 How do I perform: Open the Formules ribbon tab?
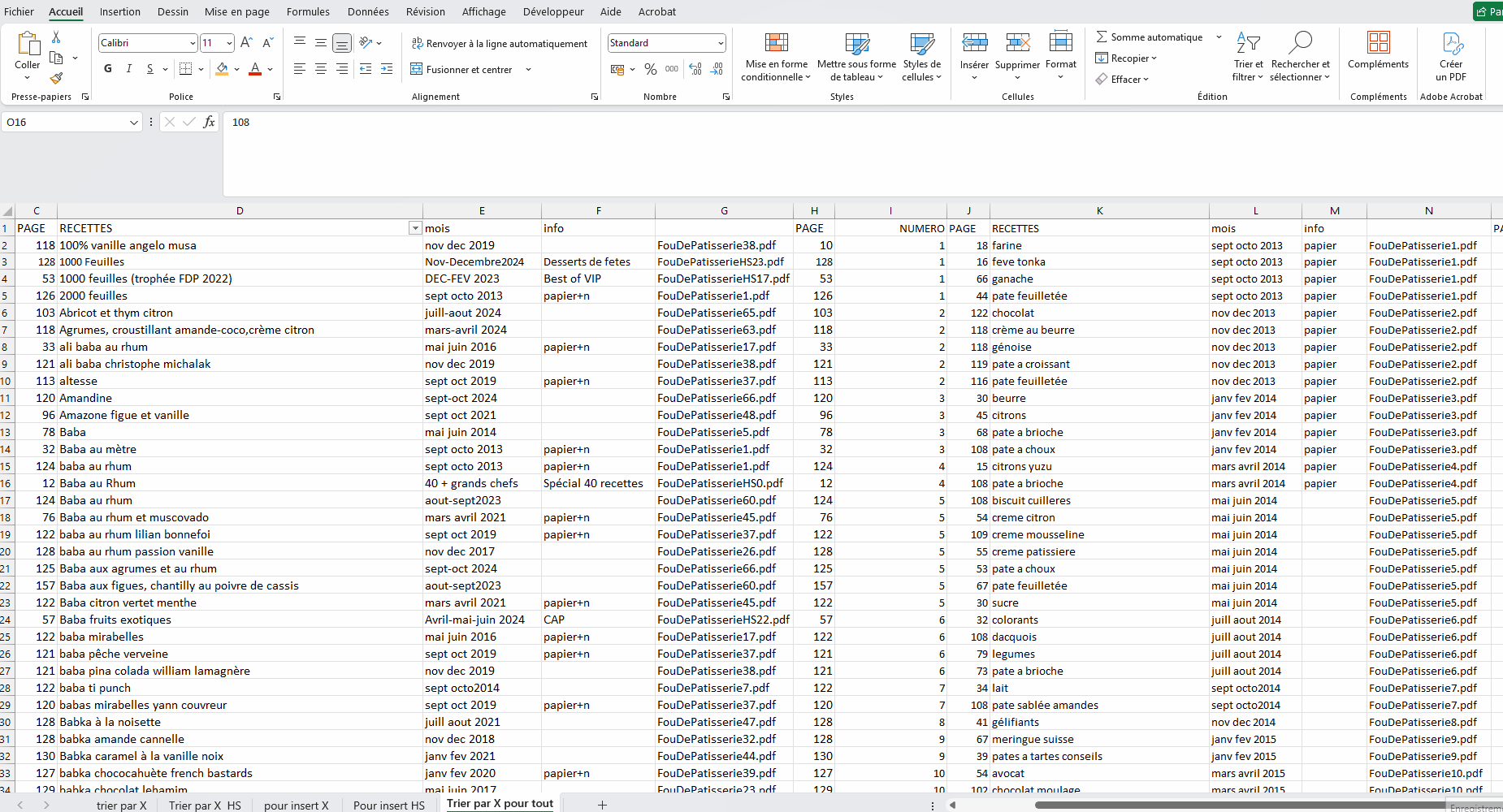click(308, 11)
